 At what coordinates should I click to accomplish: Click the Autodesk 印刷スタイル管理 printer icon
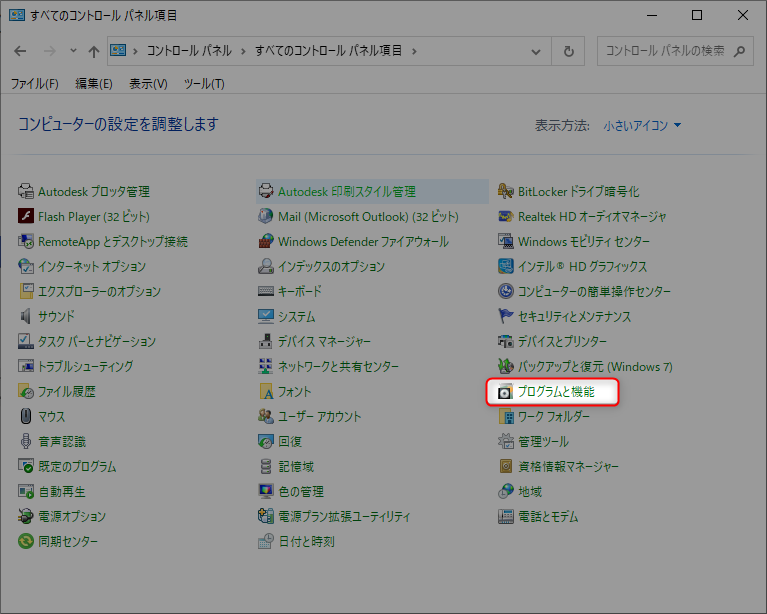[266, 191]
